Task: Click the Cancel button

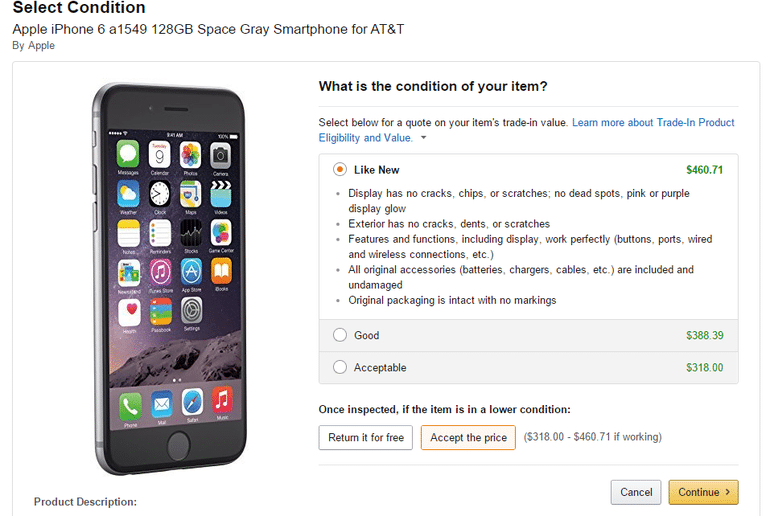Action: point(636,492)
